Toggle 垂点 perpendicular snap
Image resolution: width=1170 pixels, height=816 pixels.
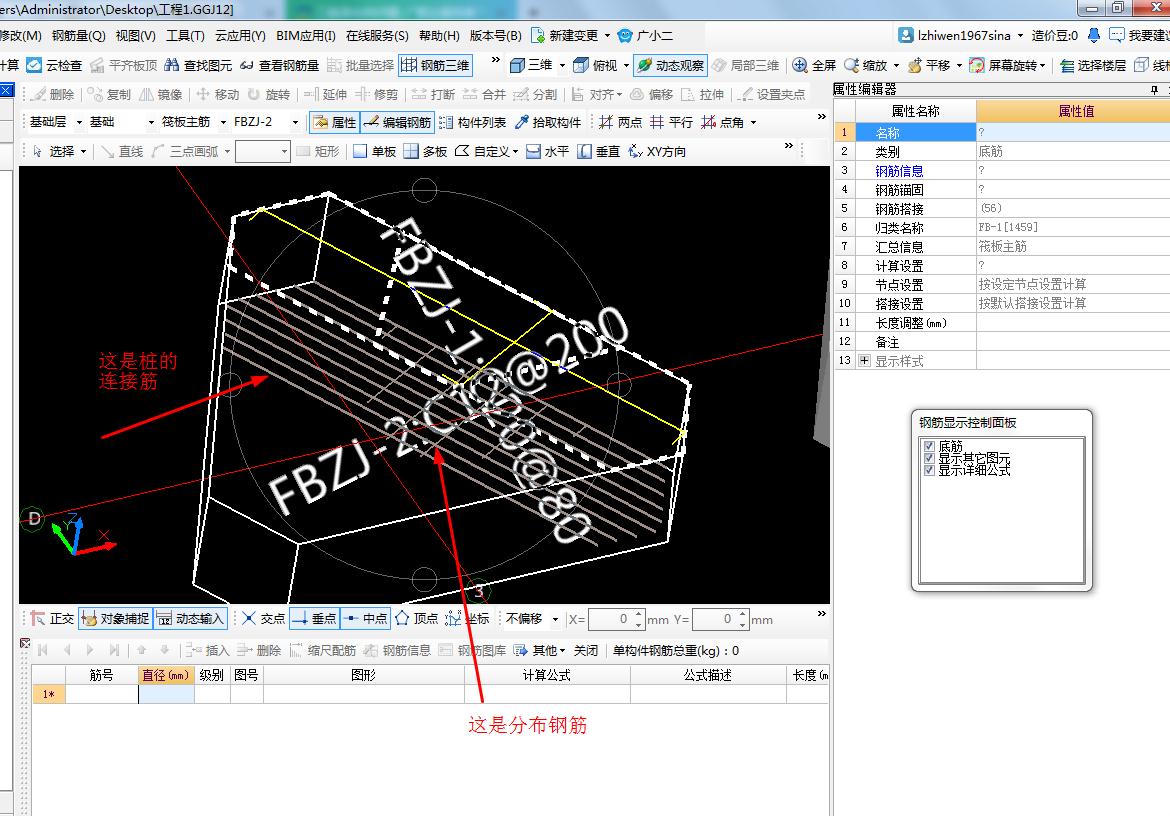[x=314, y=618]
